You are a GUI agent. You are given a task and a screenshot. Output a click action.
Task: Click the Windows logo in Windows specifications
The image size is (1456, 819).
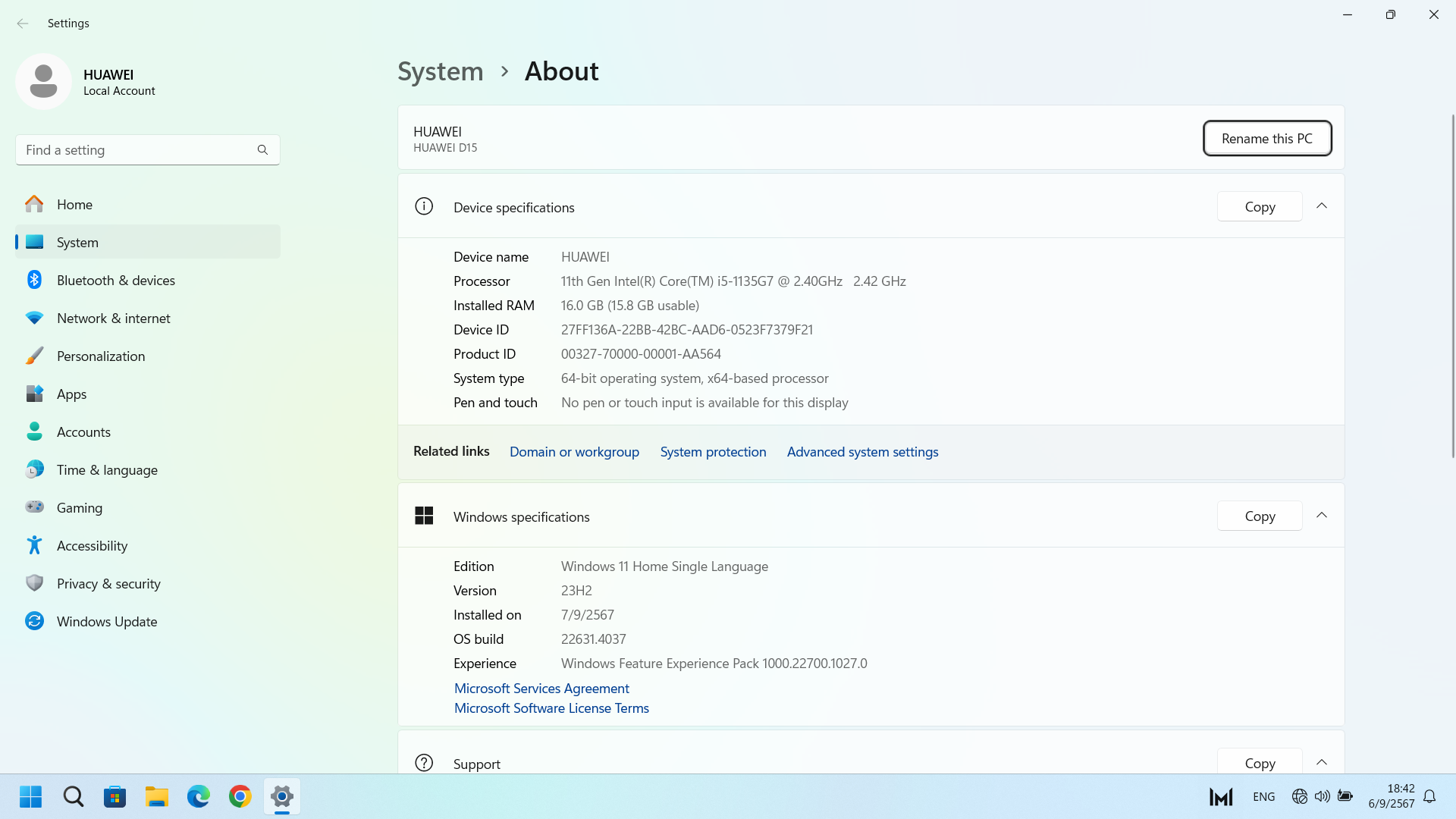[424, 516]
